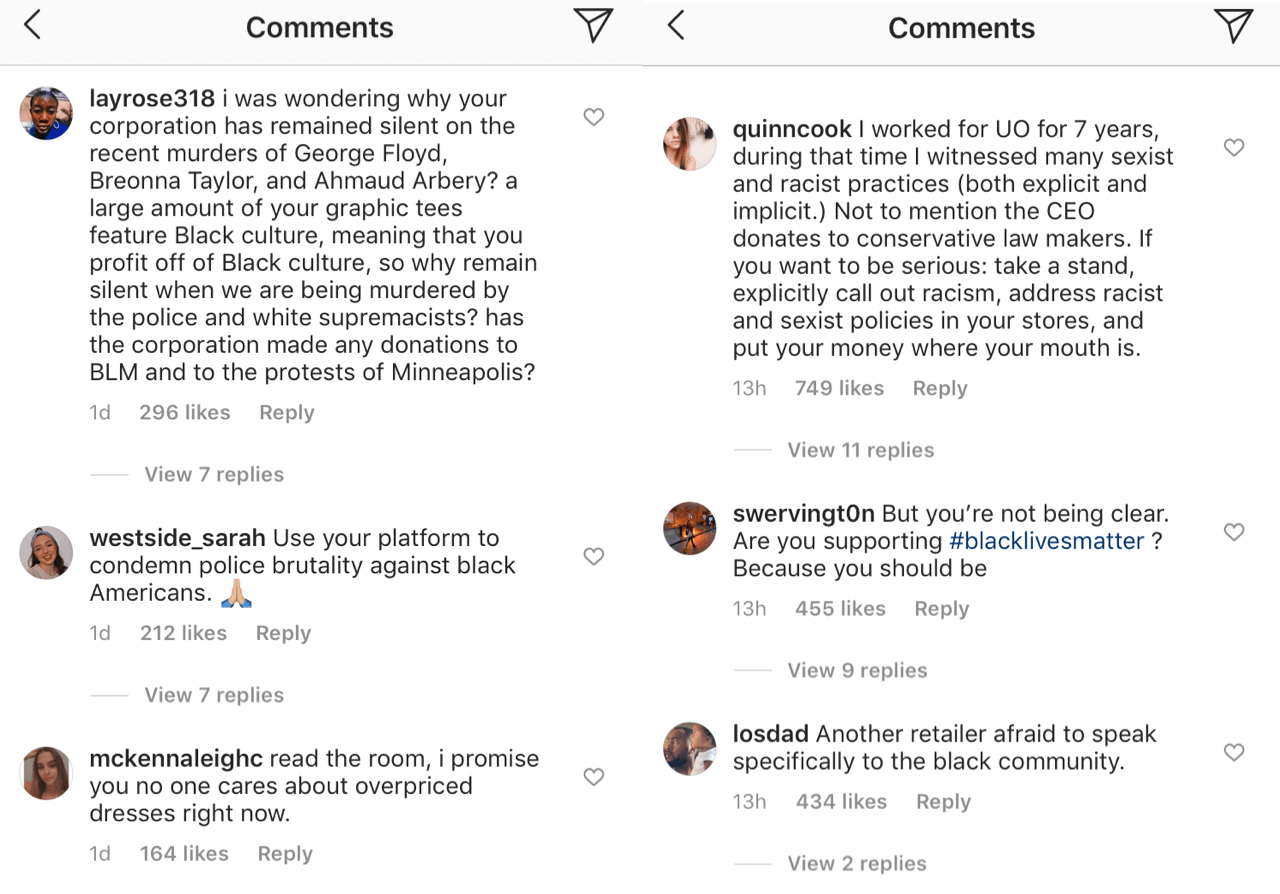Open the #blacklivesmatter hashtag link

tap(1046, 541)
